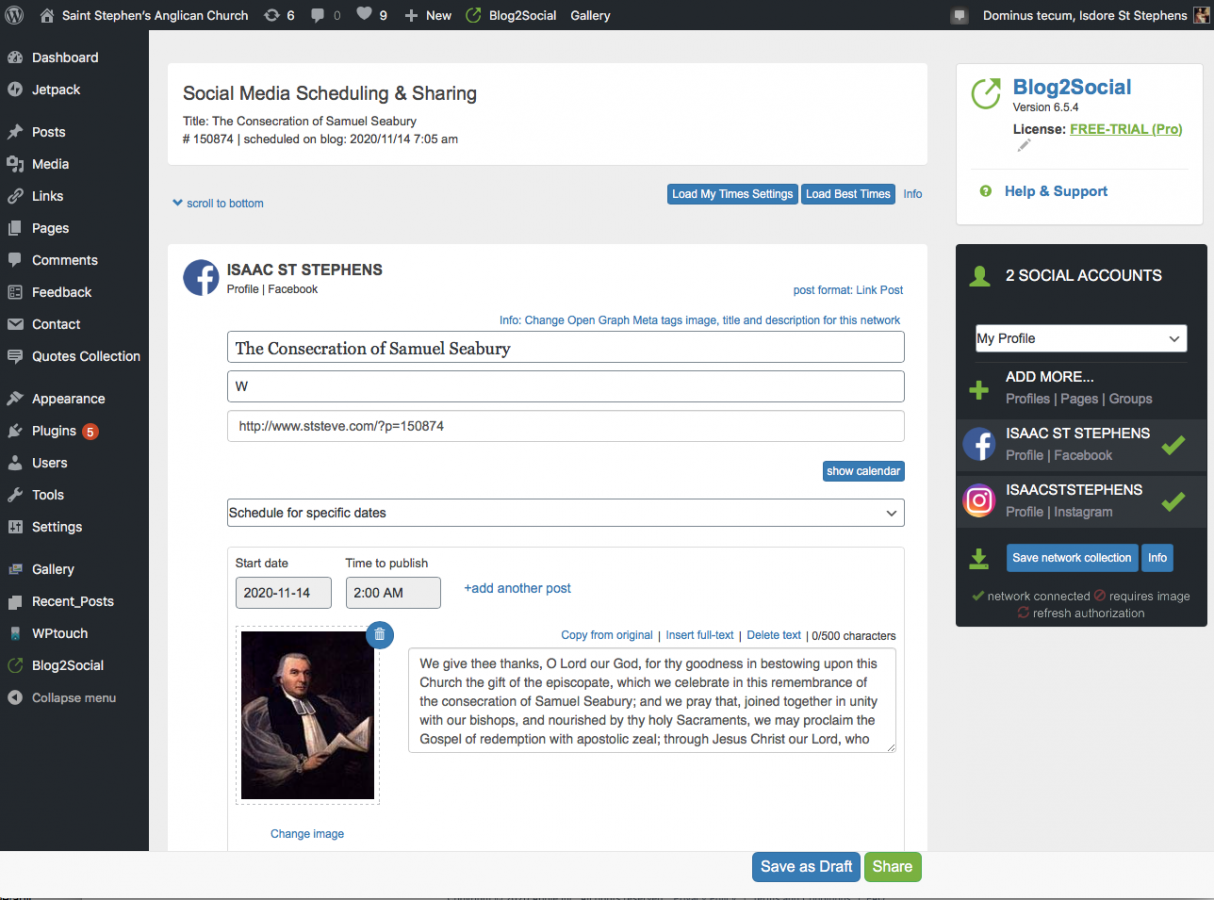Viewport: 1214px width, 900px height.
Task: Click the Info button beside Save network collection
Action: coord(1157,558)
